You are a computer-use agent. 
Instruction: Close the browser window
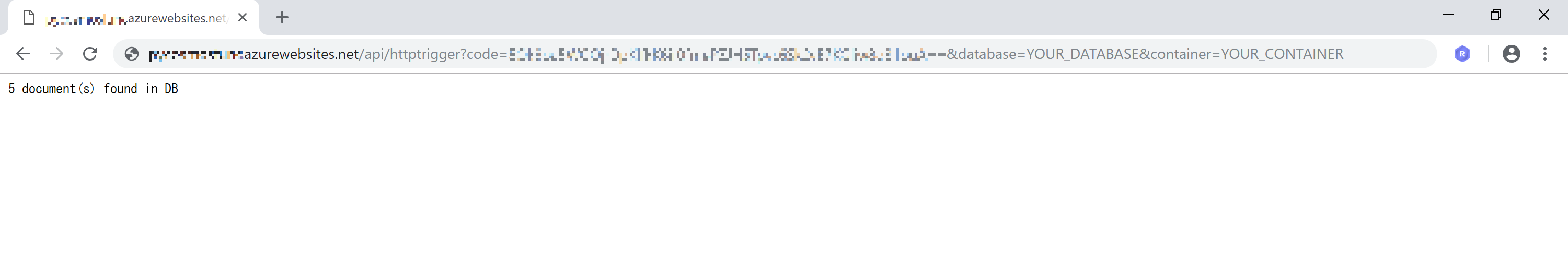[x=1543, y=15]
